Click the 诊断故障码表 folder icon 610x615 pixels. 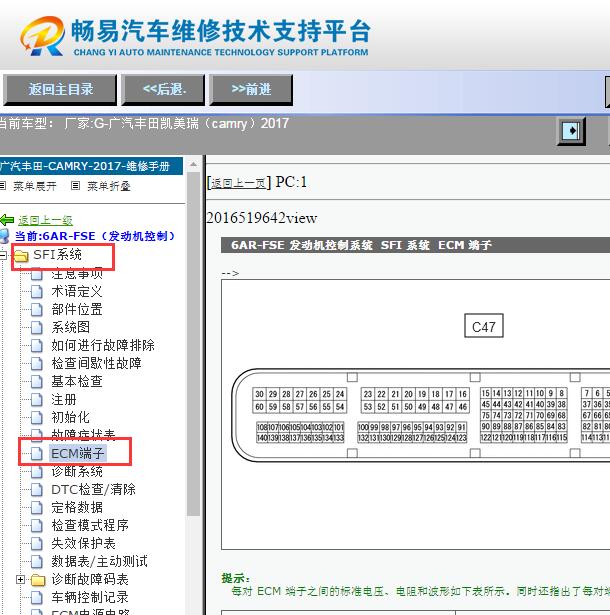[38, 580]
